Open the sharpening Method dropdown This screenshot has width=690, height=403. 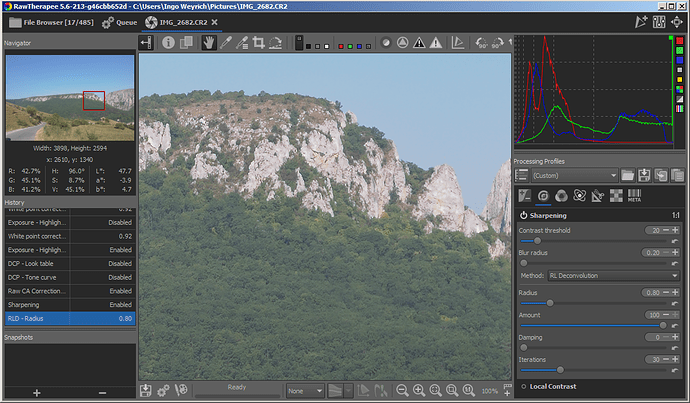(x=613, y=275)
